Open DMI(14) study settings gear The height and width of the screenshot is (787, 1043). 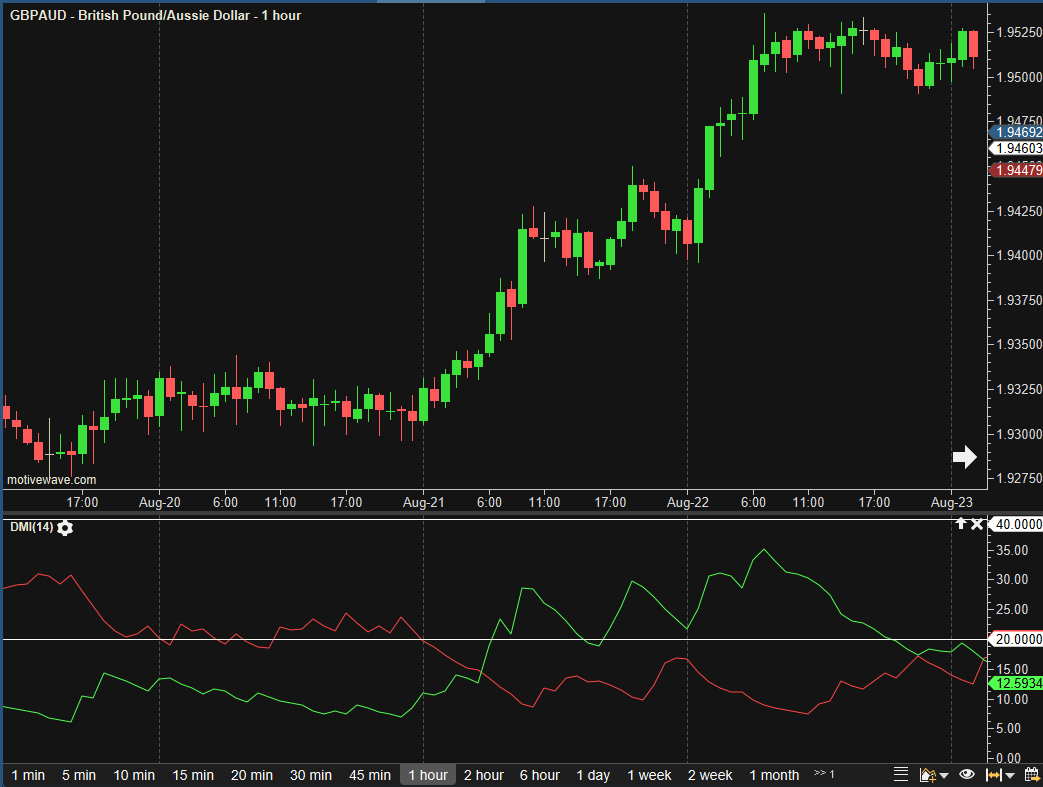tap(65, 527)
